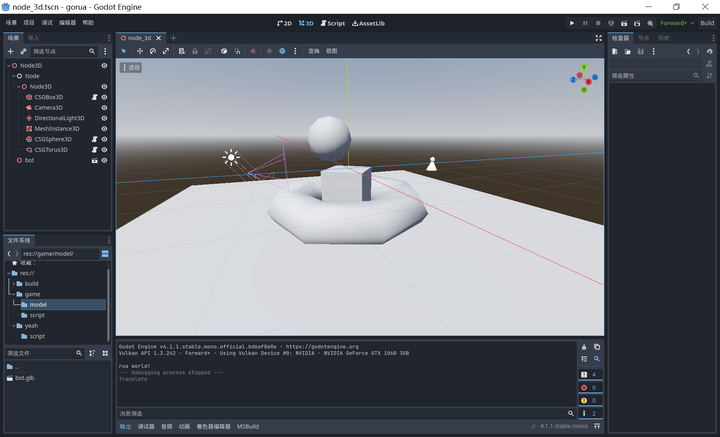Click the clear output icon in console
The image size is (720, 437).
(584, 347)
